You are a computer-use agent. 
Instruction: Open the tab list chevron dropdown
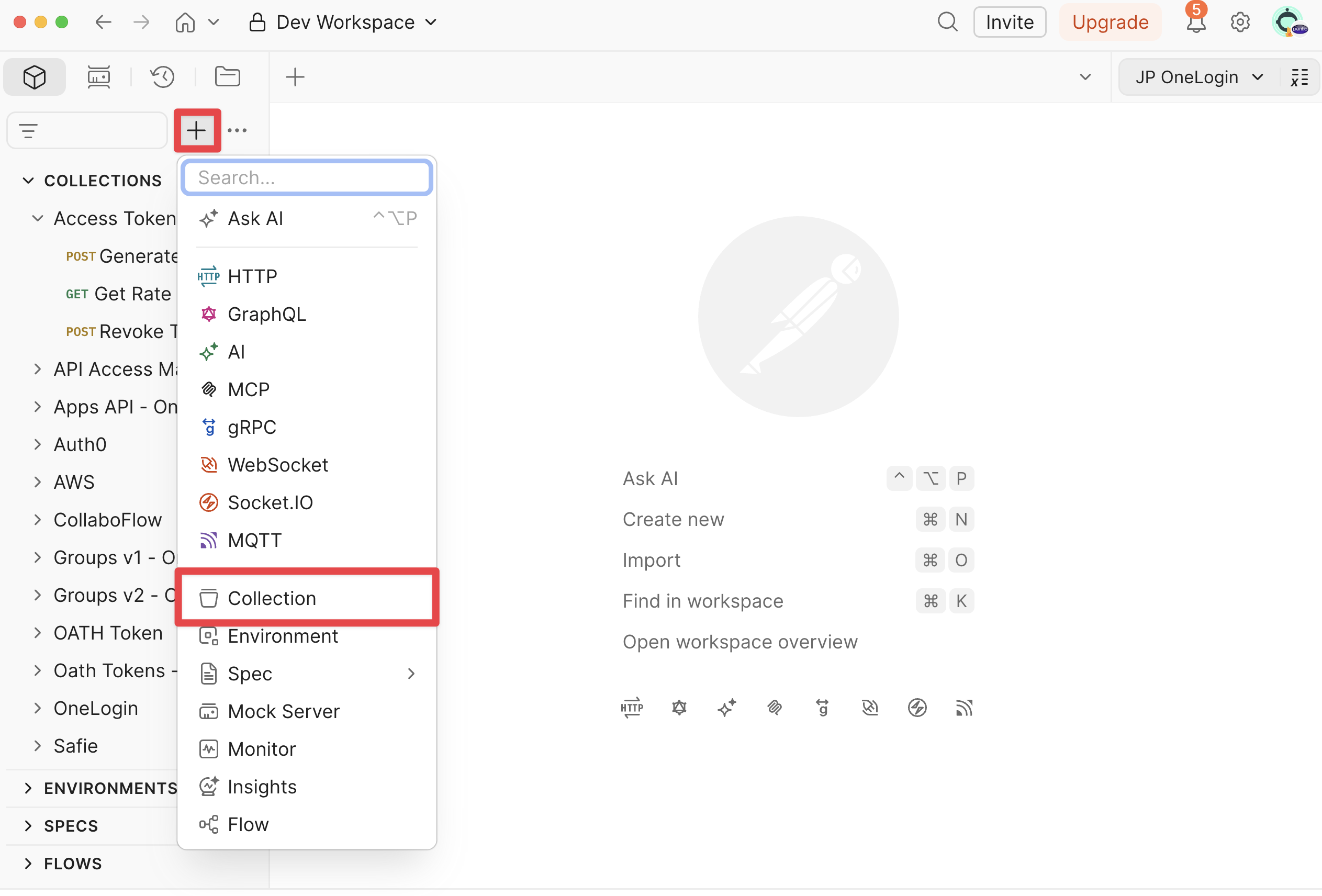[1085, 77]
